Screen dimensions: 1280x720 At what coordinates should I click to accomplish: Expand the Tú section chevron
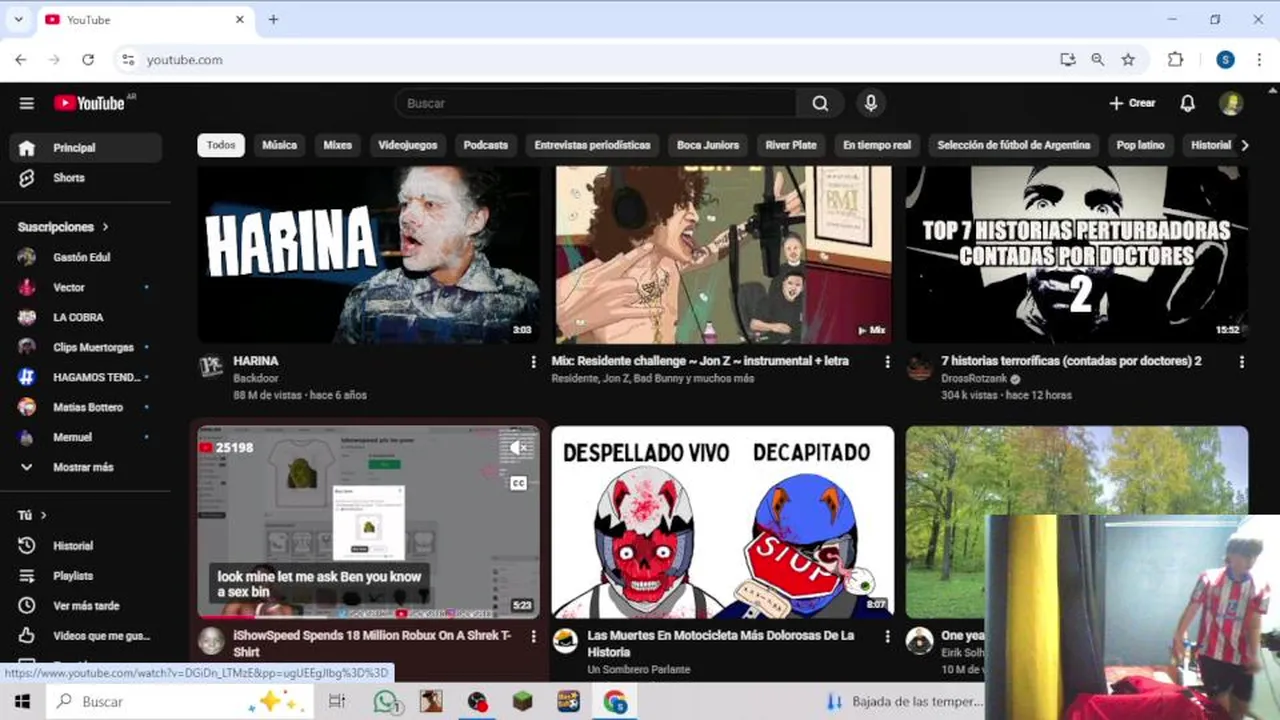pyautogui.click(x=43, y=515)
